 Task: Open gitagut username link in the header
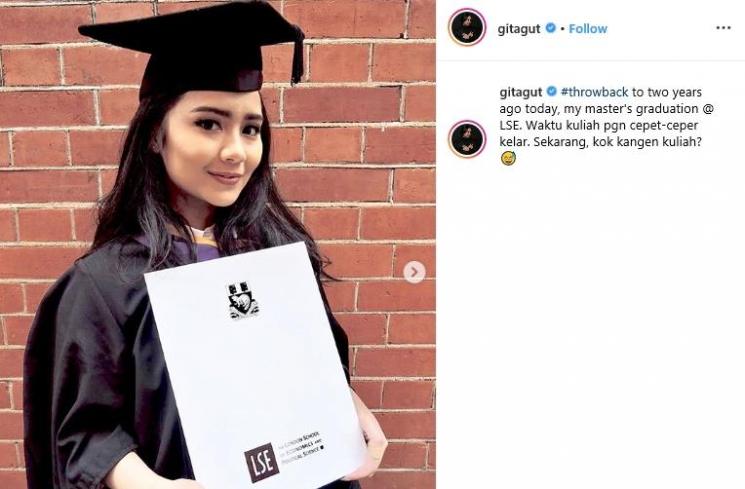click(519, 29)
